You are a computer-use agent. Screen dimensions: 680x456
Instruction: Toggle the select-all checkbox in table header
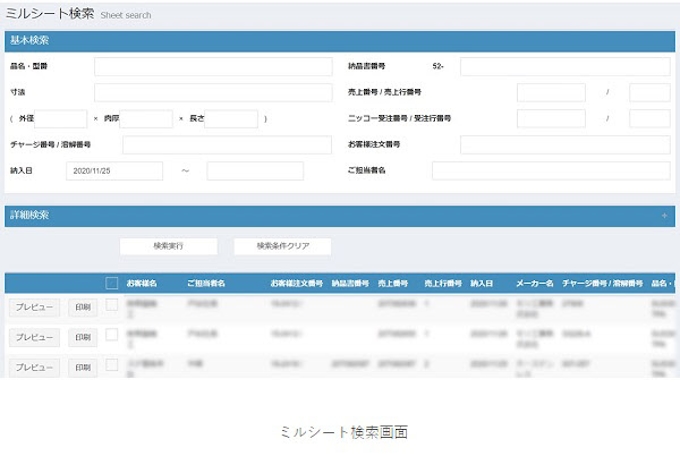click(x=112, y=283)
